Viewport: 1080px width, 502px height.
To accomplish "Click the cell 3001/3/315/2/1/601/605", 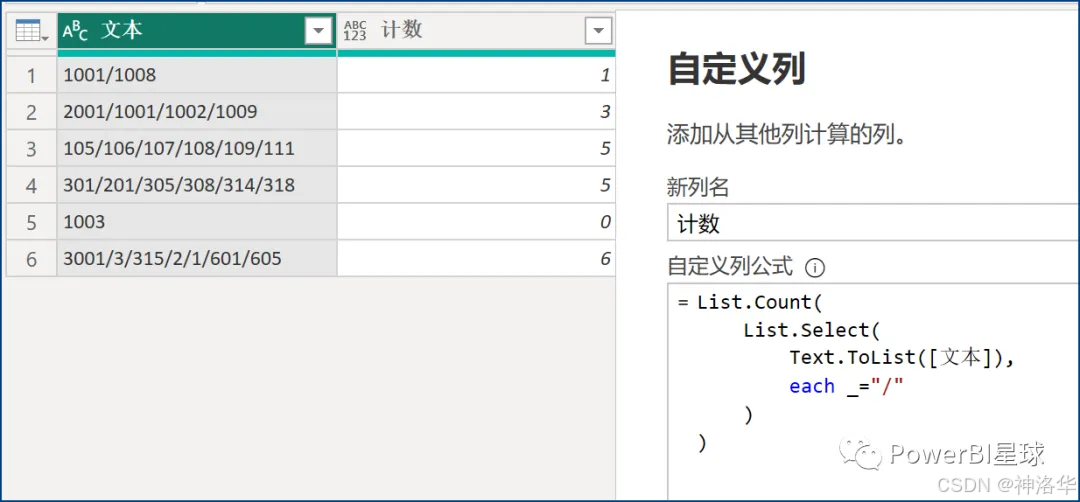I will point(197,259).
